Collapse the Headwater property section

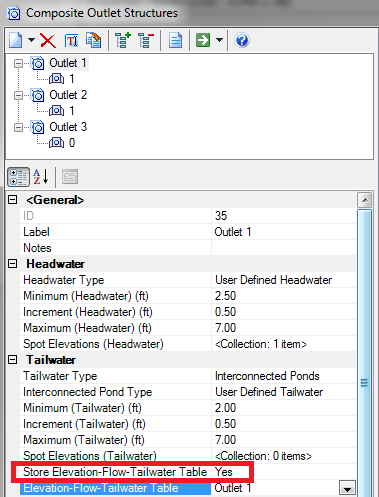13,264
